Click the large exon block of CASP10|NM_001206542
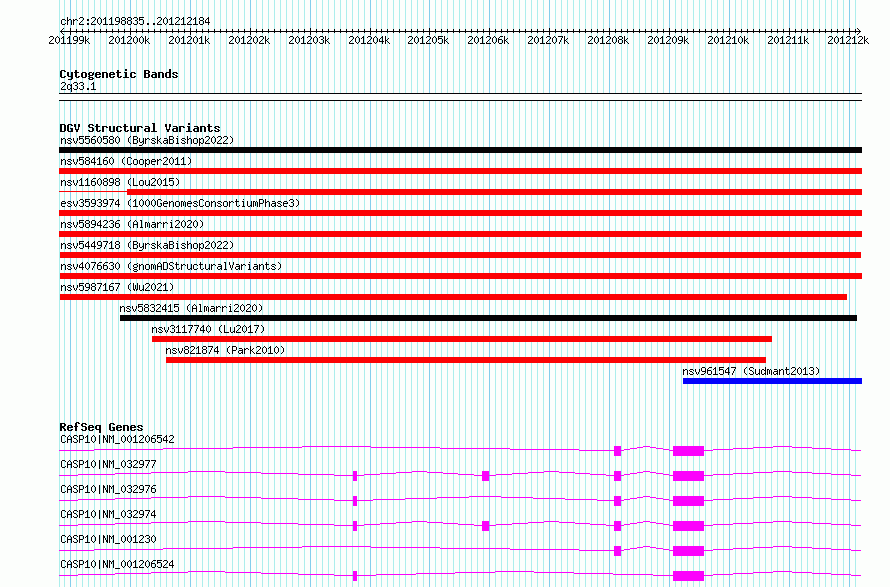Viewport: 890px width, 587px height. [688, 451]
